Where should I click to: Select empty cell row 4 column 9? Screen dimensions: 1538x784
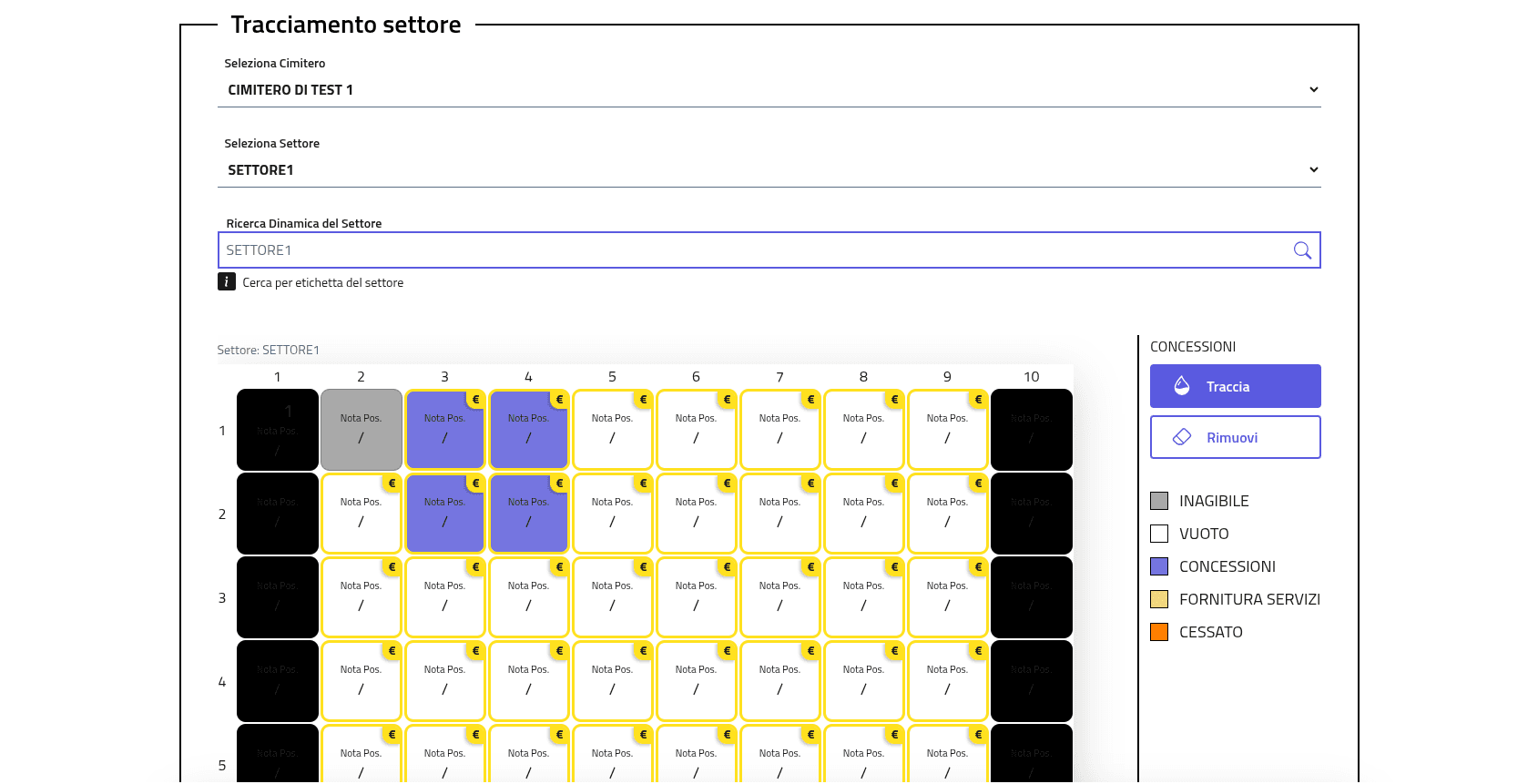coord(948,681)
